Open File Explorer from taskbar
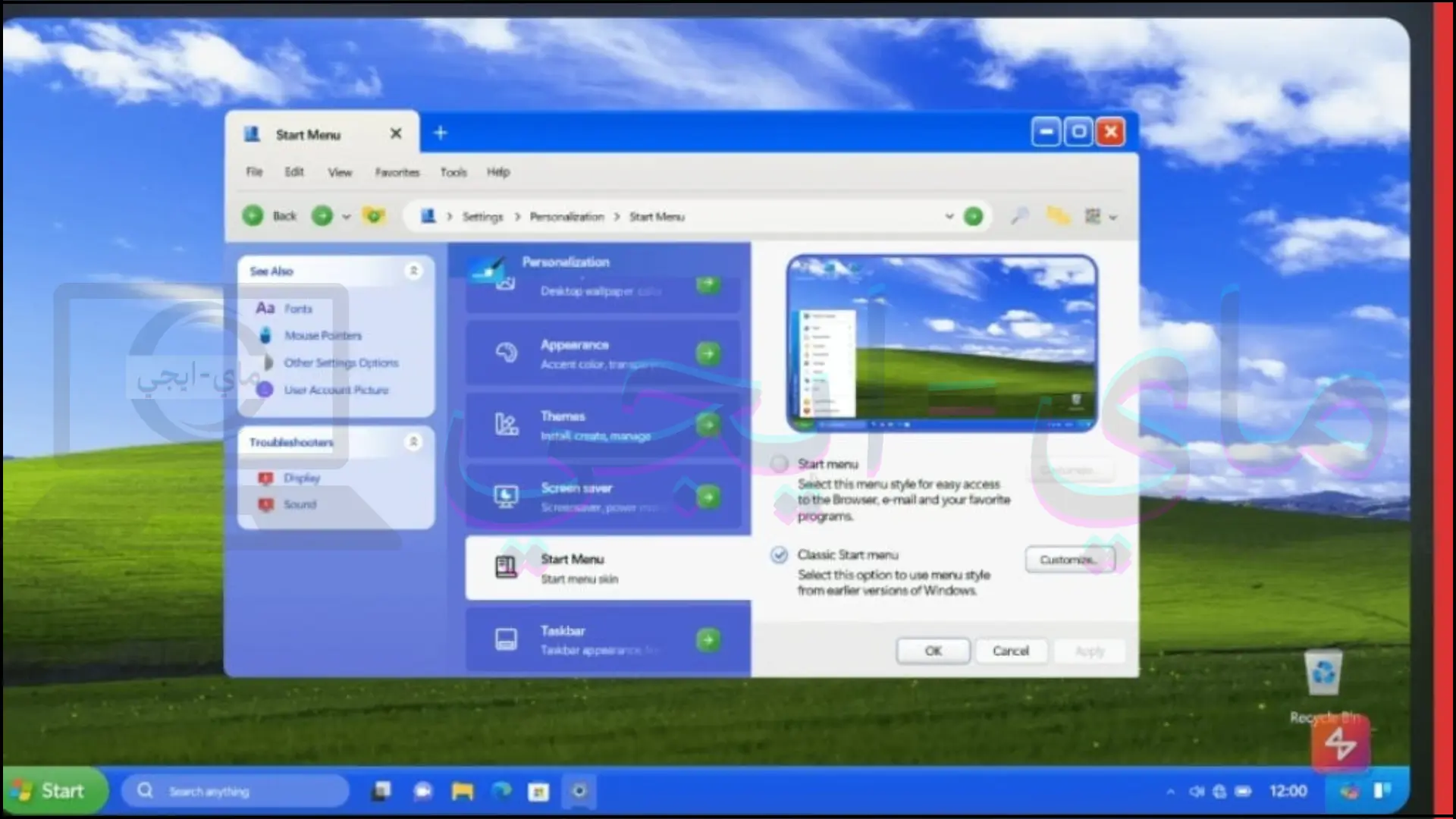 pos(463,791)
